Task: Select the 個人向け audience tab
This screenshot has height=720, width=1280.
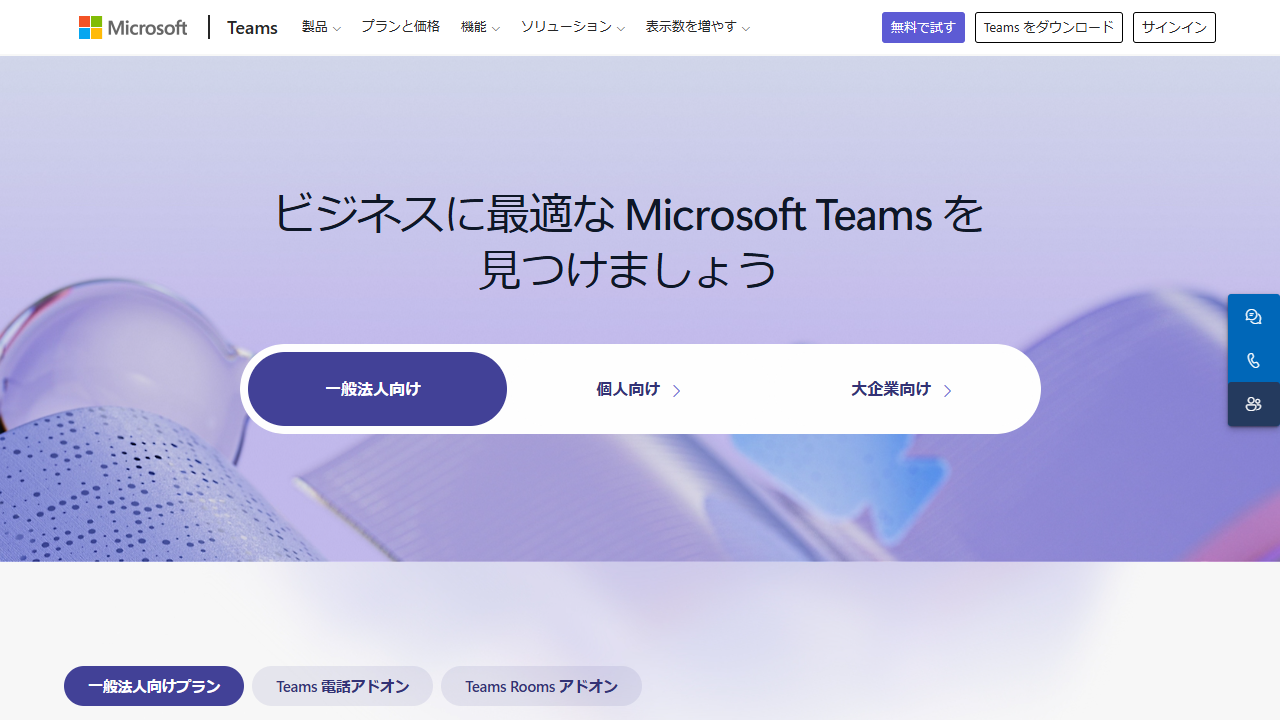Action: tap(638, 389)
